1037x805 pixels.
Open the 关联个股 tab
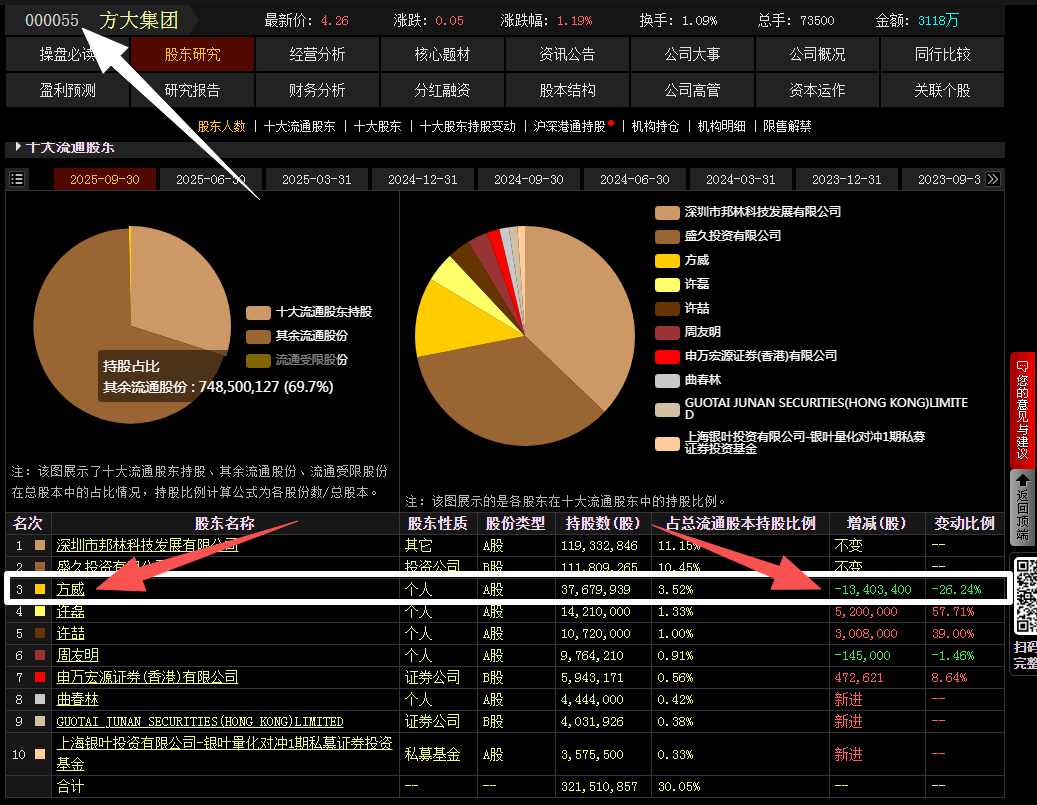(x=942, y=90)
